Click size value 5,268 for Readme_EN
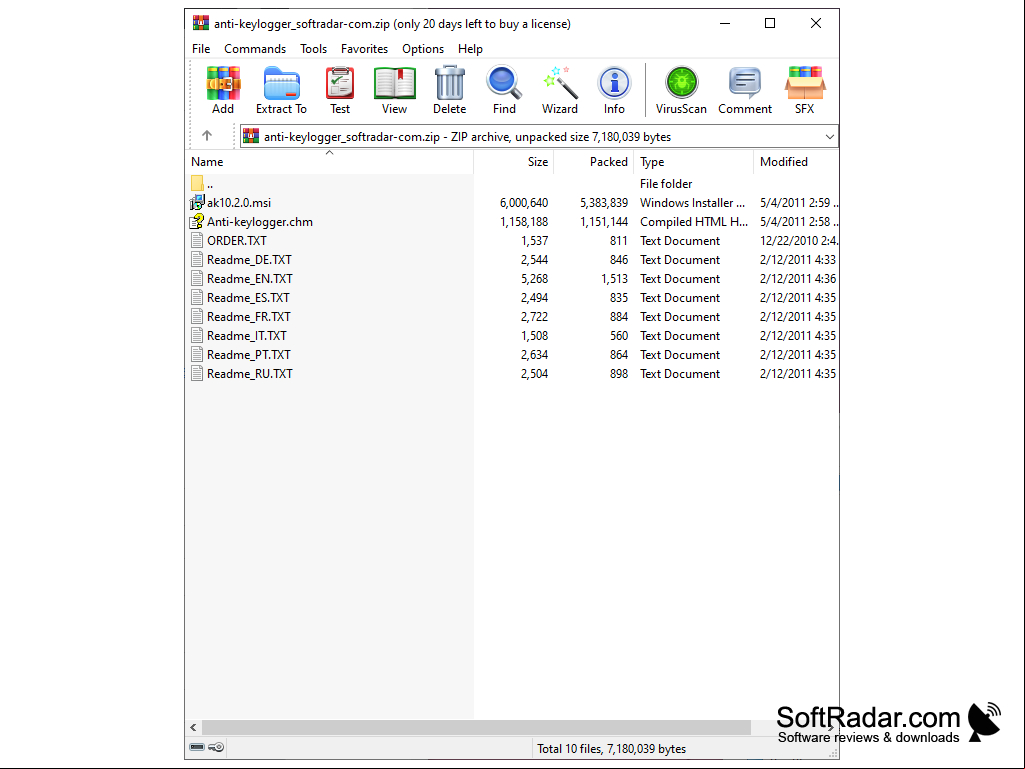 (534, 279)
